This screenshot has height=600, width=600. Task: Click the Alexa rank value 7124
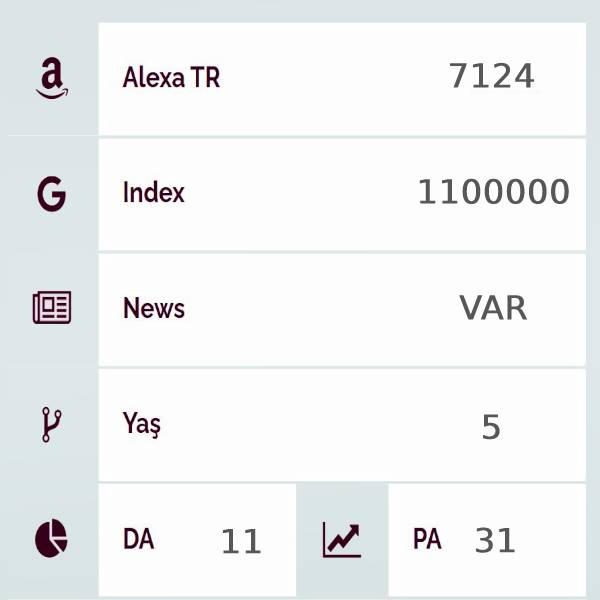[x=492, y=76]
